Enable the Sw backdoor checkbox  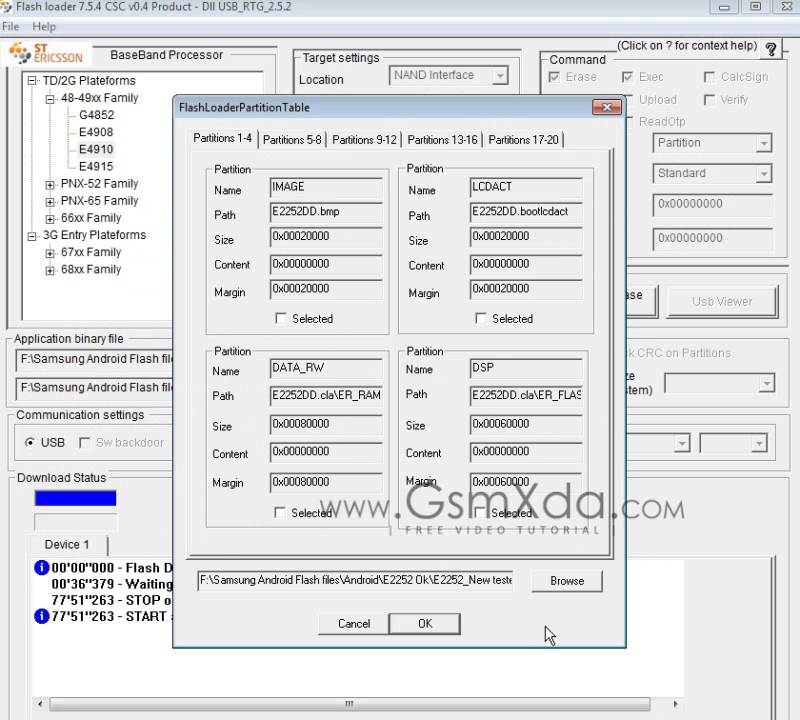click(85, 442)
